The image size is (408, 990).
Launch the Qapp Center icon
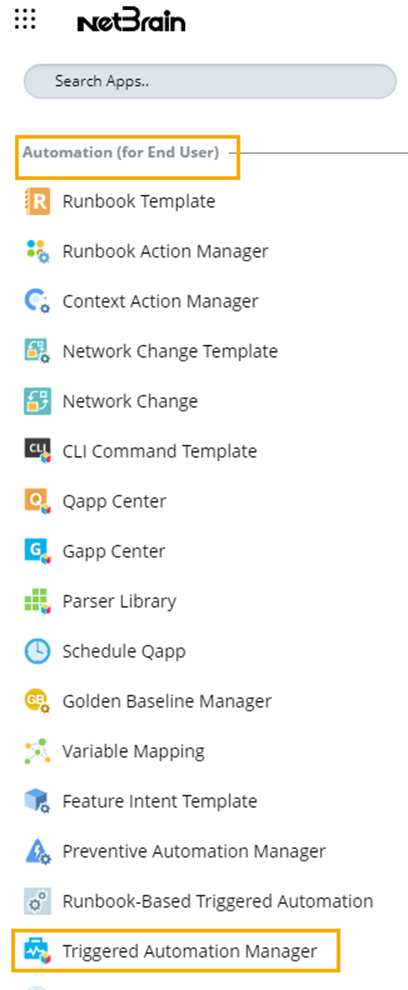37,501
